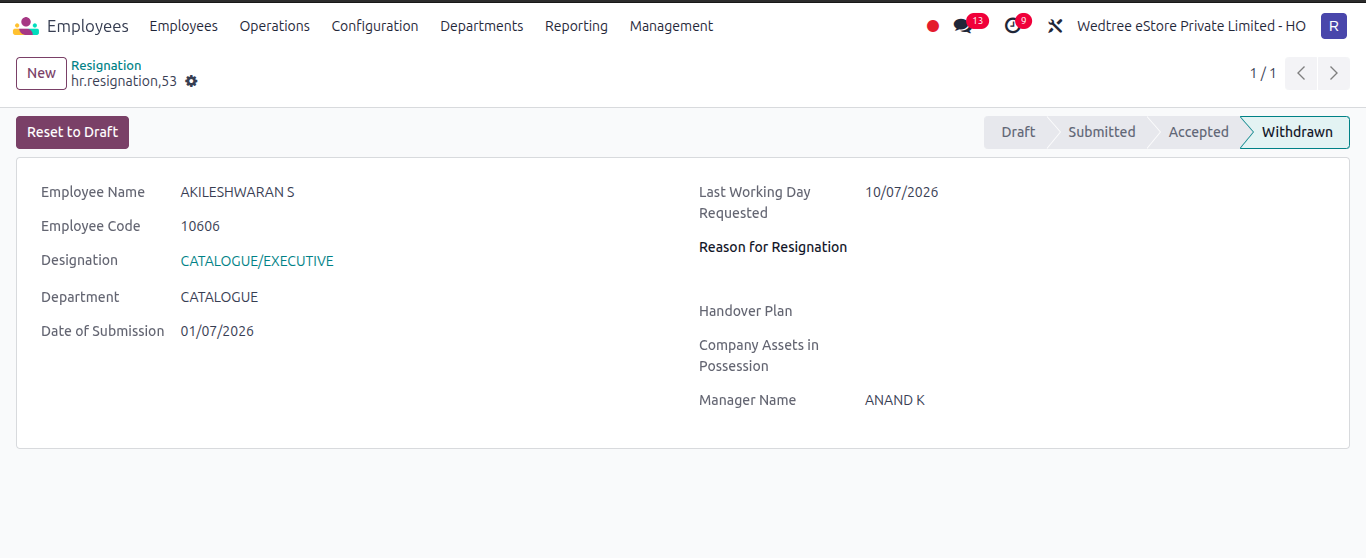1366x558 pixels.
Task: Go to the next record arrow
Action: 1334,73
